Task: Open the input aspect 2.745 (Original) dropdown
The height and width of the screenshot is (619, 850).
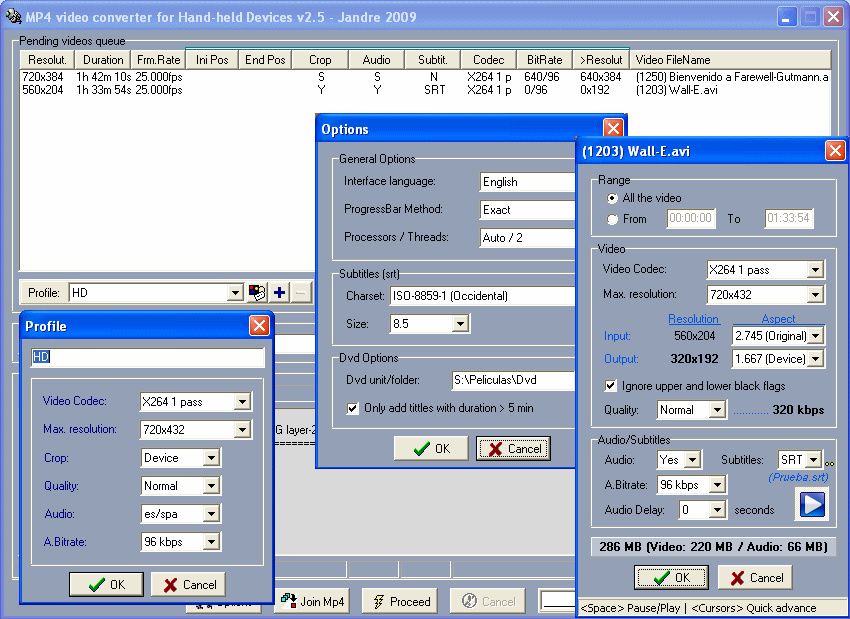Action: tap(815, 336)
